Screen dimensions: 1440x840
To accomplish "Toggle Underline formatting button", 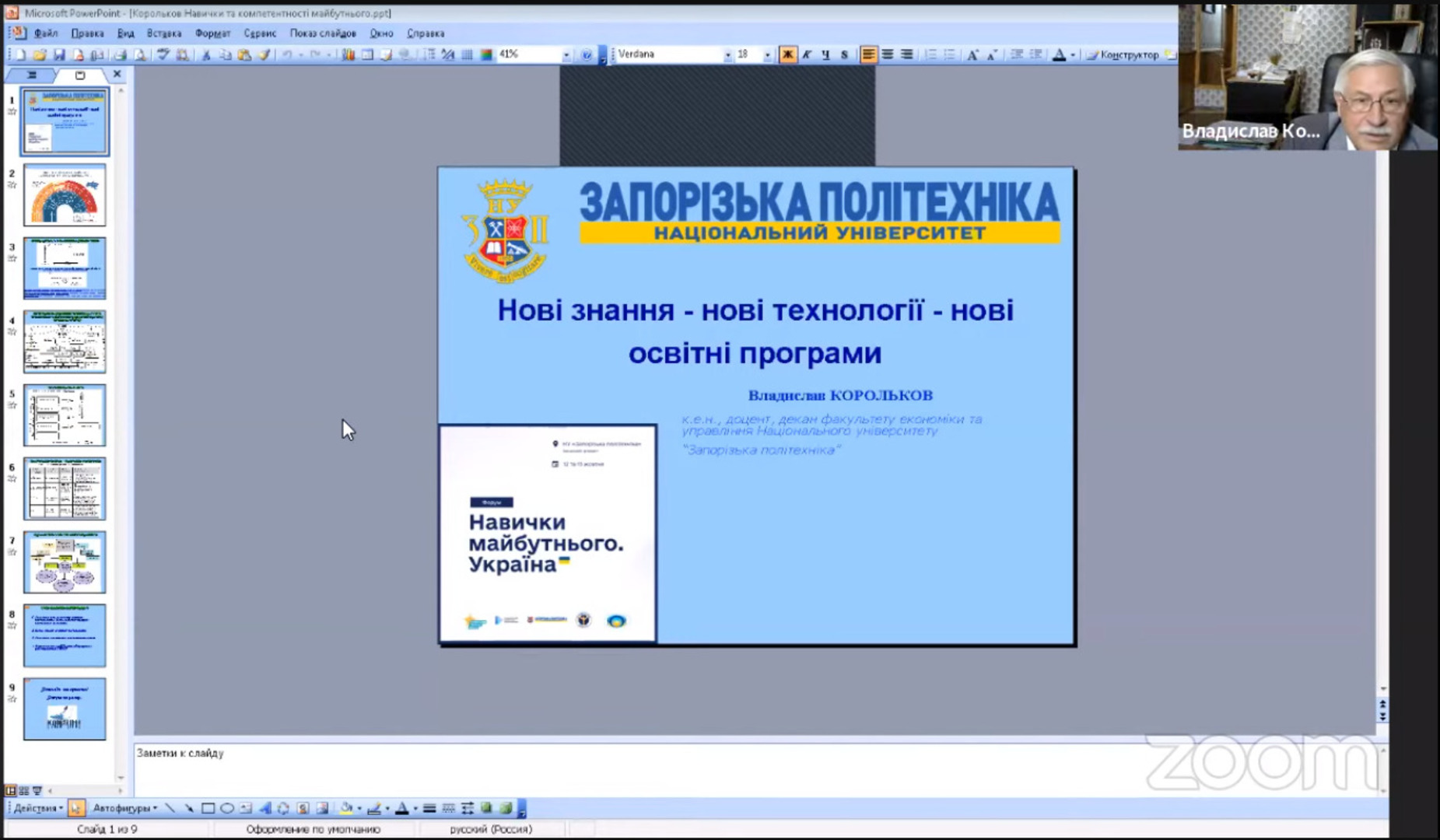I will click(x=825, y=54).
